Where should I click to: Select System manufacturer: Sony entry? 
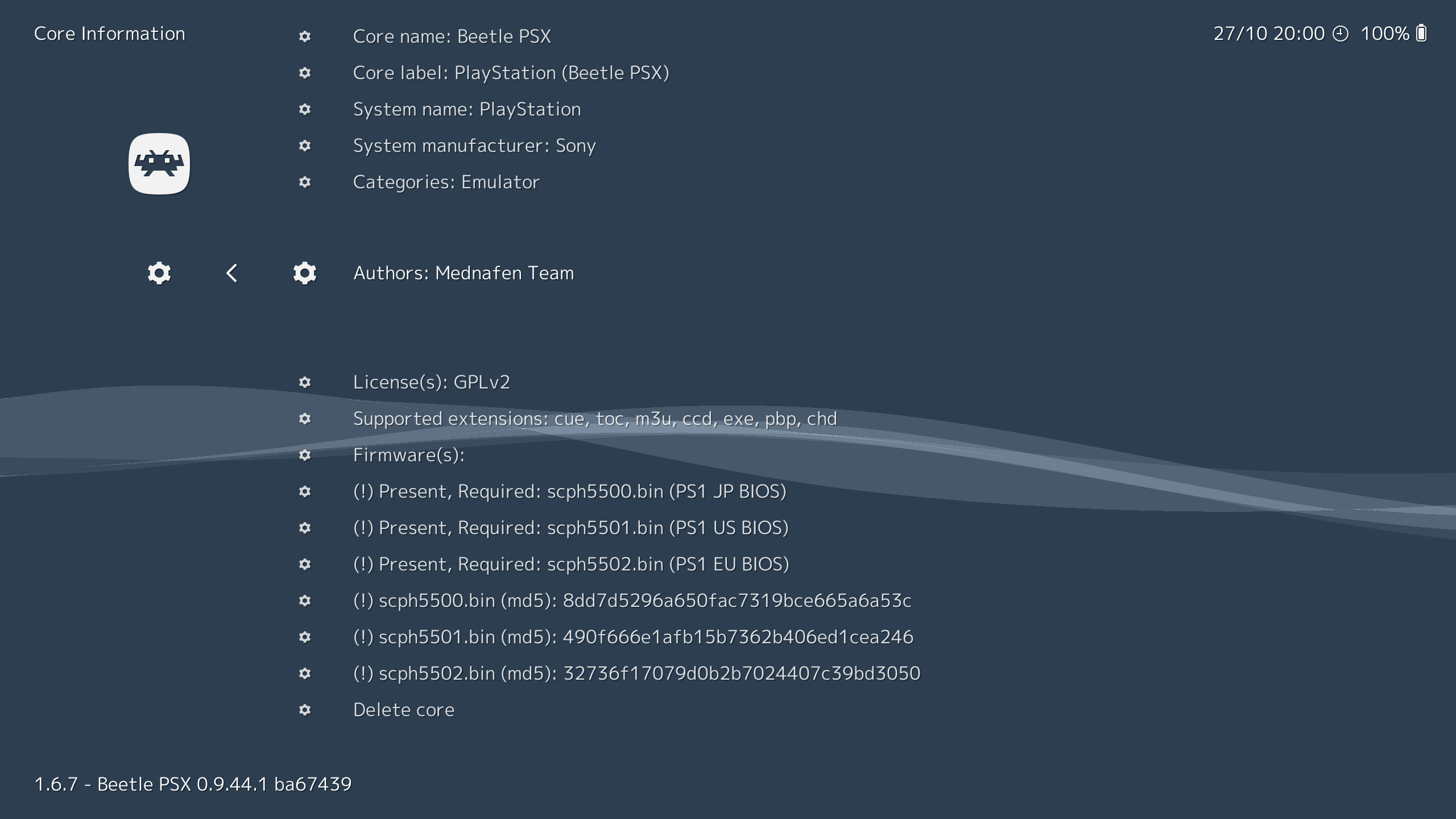(474, 146)
